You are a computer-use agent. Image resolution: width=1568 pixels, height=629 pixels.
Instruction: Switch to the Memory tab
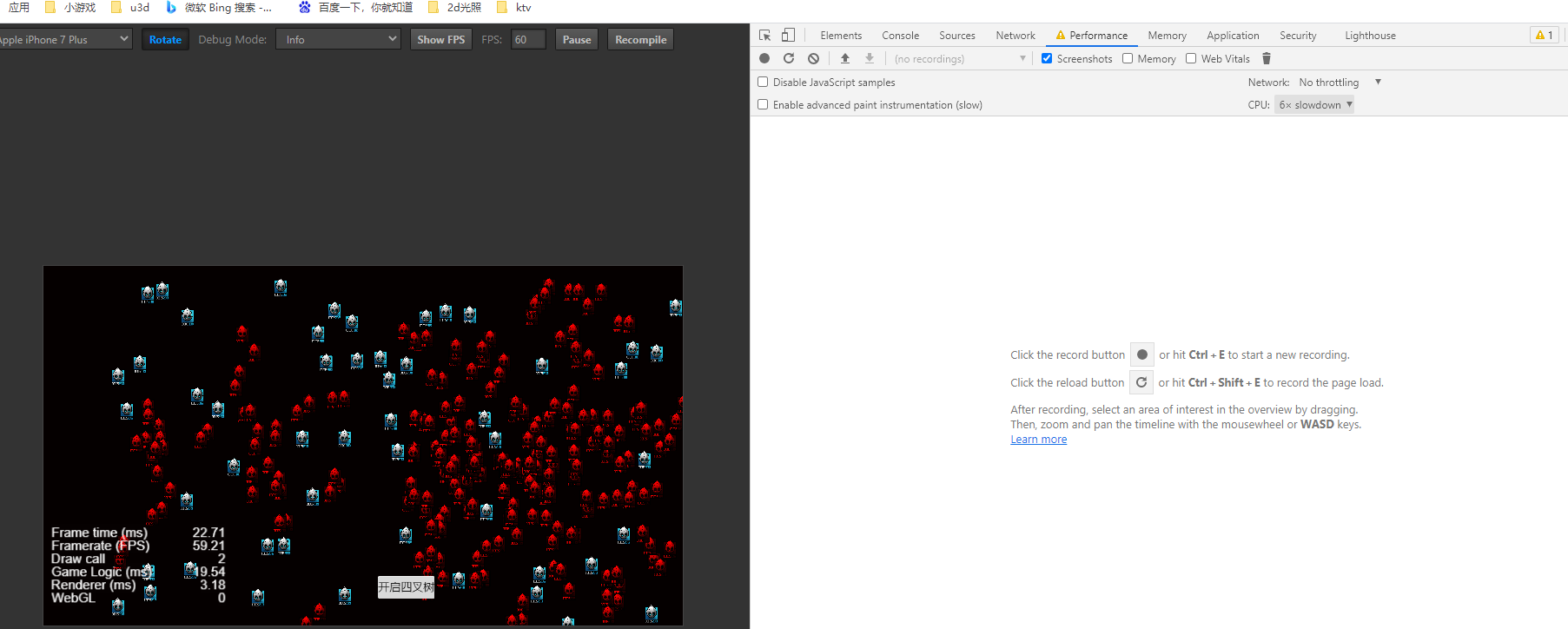click(x=1167, y=36)
